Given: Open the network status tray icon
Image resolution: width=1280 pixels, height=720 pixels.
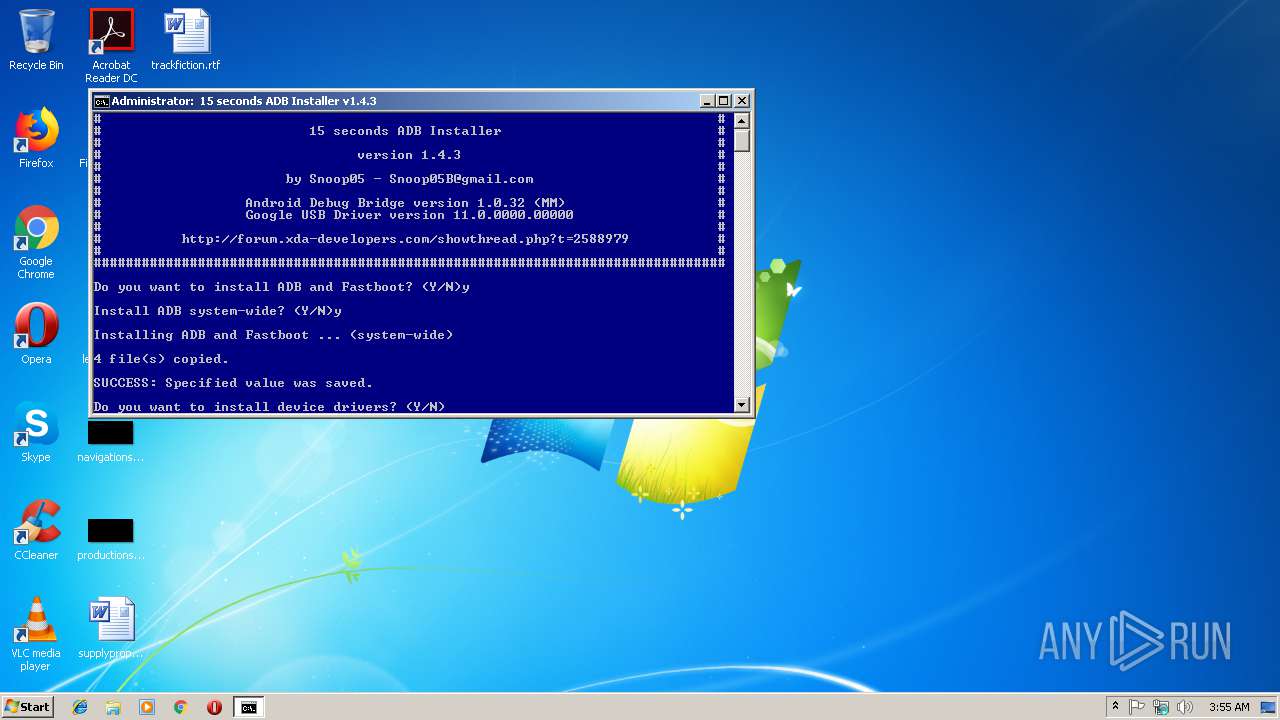Looking at the screenshot, I should [1161, 707].
